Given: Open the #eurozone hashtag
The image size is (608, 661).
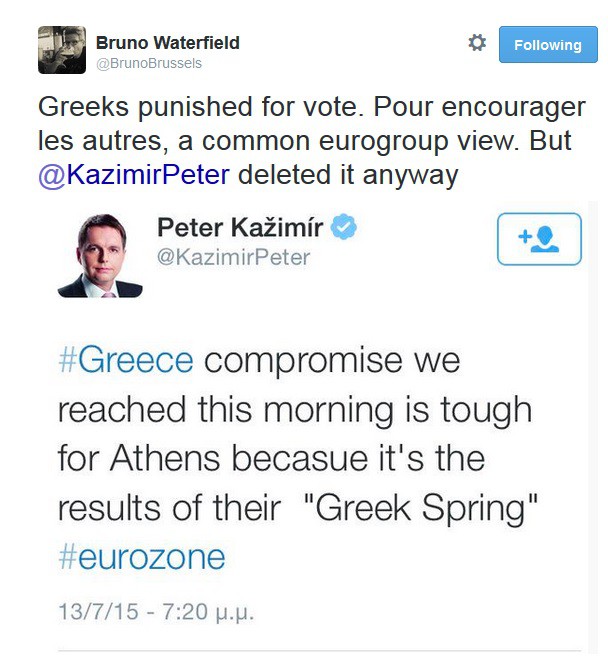Looking at the screenshot, I should tap(142, 557).
